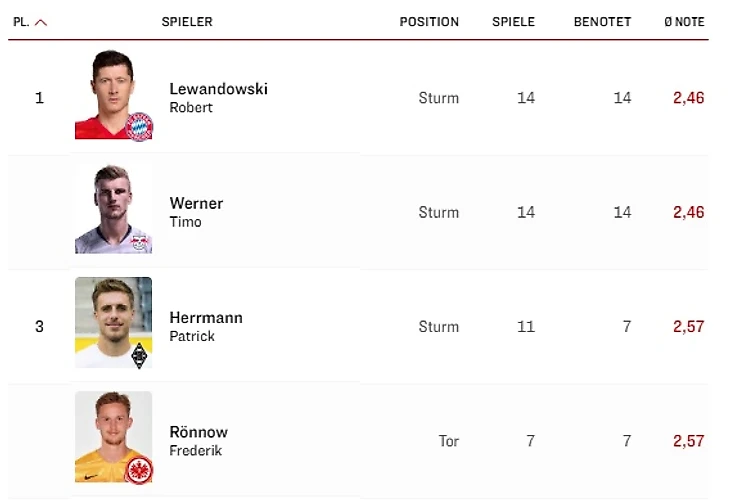Open the Herrmann player name link

click(x=206, y=318)
